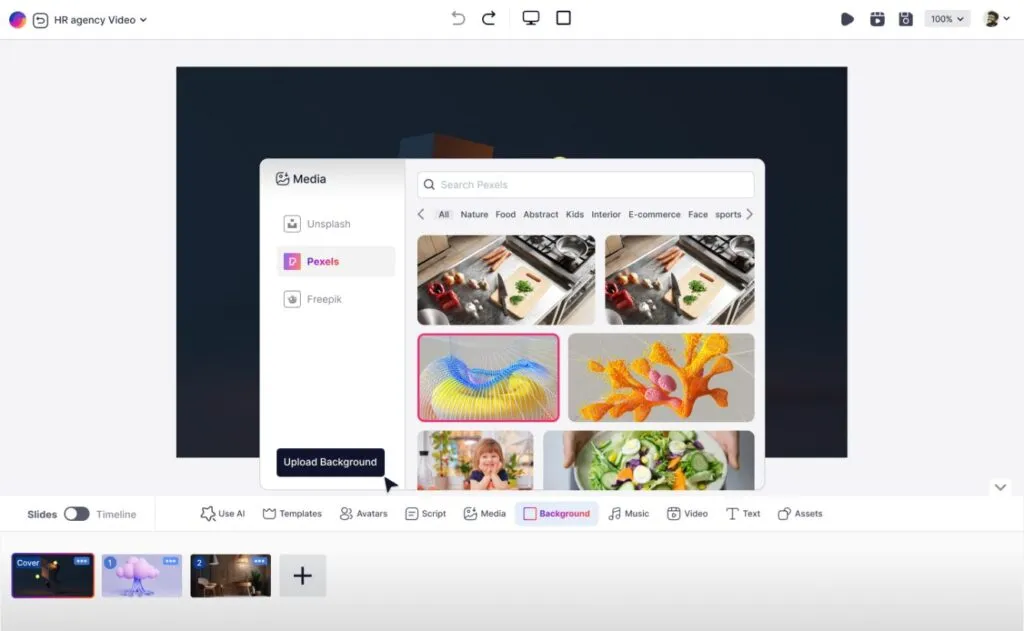Select the Unsplash media source

coord(328,224)
